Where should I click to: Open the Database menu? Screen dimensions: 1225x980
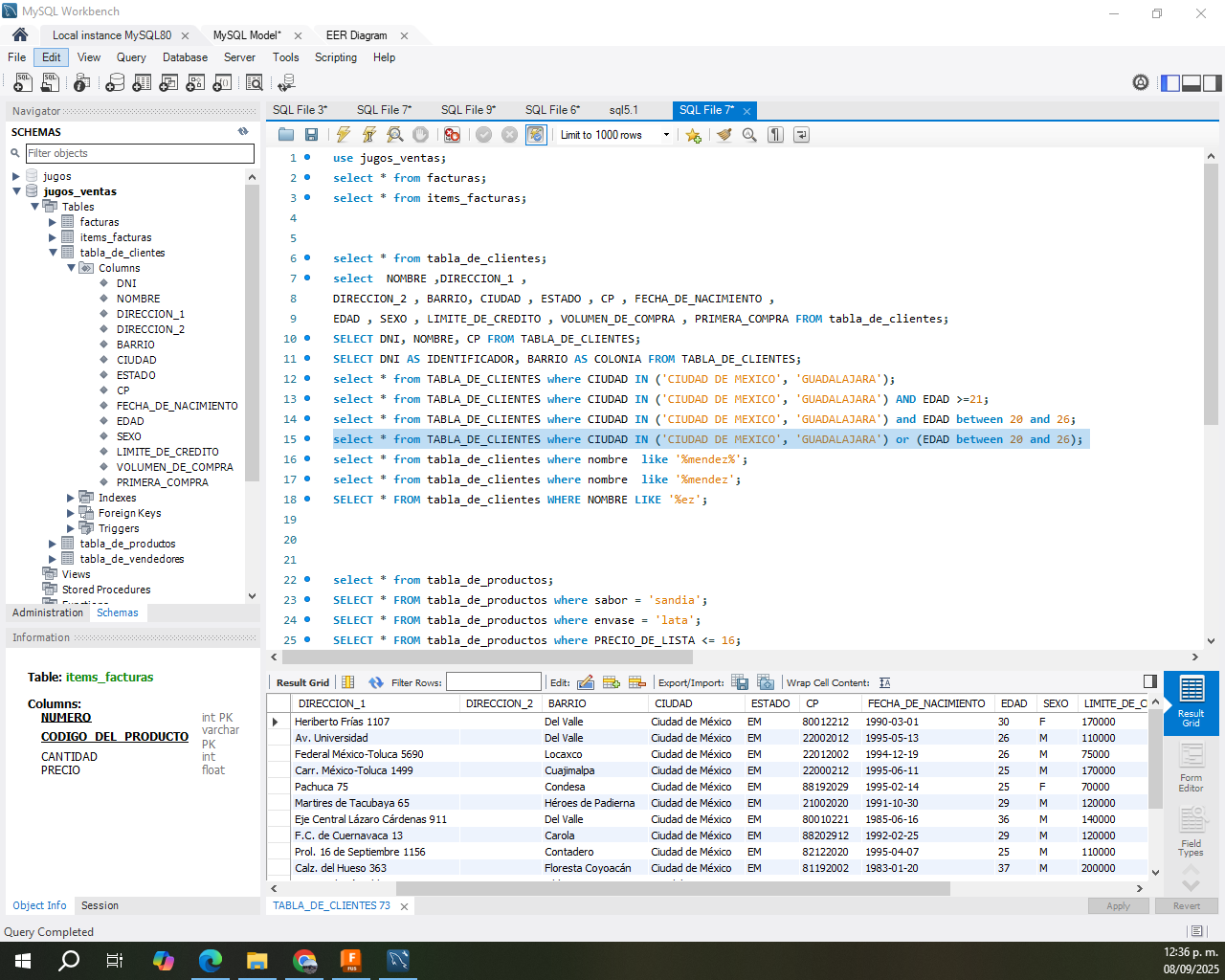pyautogui.click(x=185, y=57)
